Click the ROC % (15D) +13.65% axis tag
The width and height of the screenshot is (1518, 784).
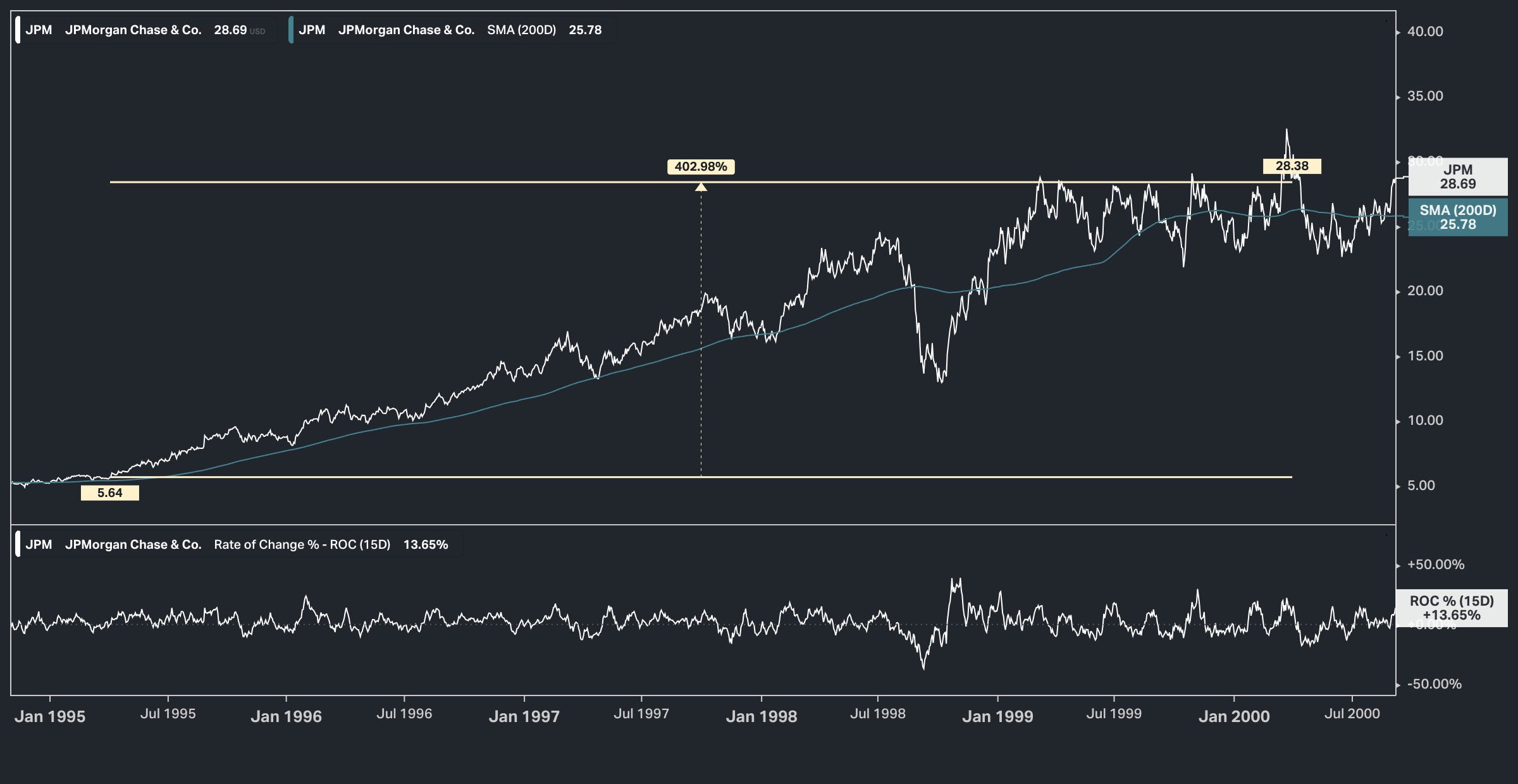[1452, 608]
